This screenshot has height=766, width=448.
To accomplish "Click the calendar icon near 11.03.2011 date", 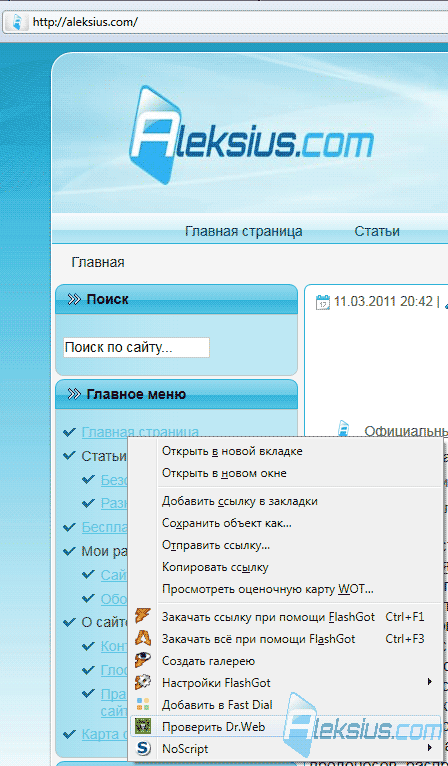I will click(x=323, y=301).
